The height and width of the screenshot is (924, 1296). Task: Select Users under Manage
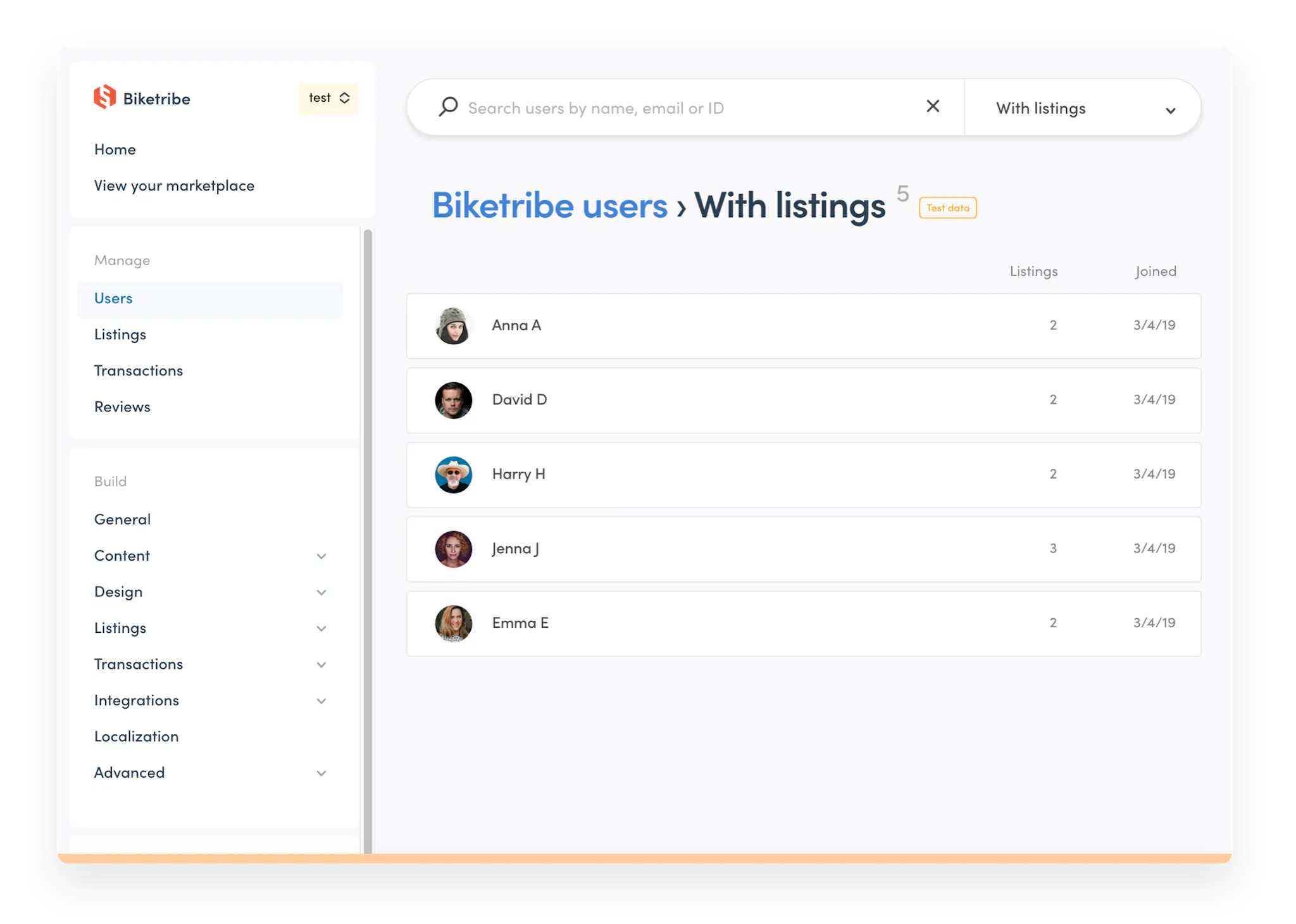pos(209,299)
